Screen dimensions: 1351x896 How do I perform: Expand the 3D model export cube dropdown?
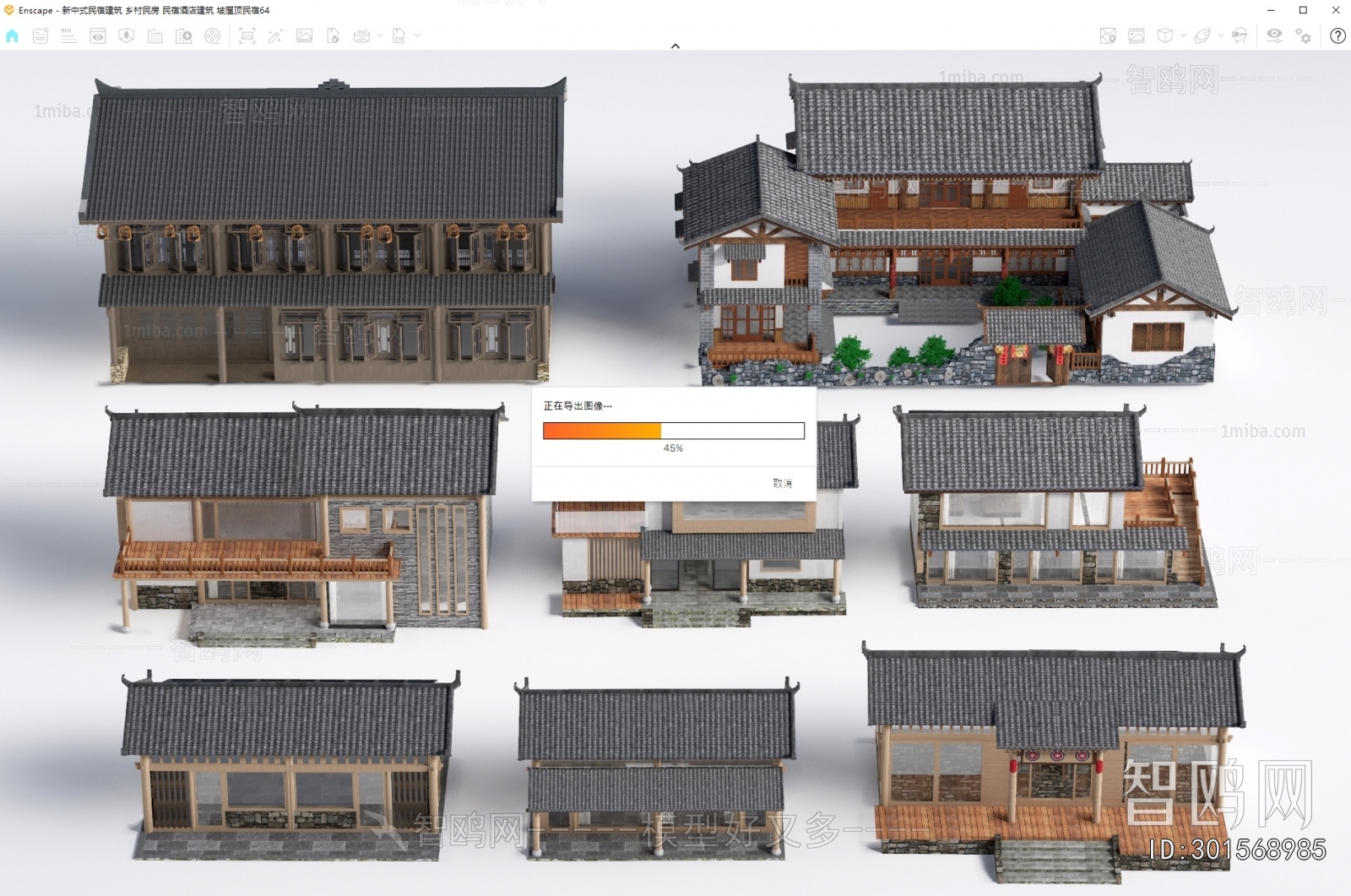(x=1182, y=36)
